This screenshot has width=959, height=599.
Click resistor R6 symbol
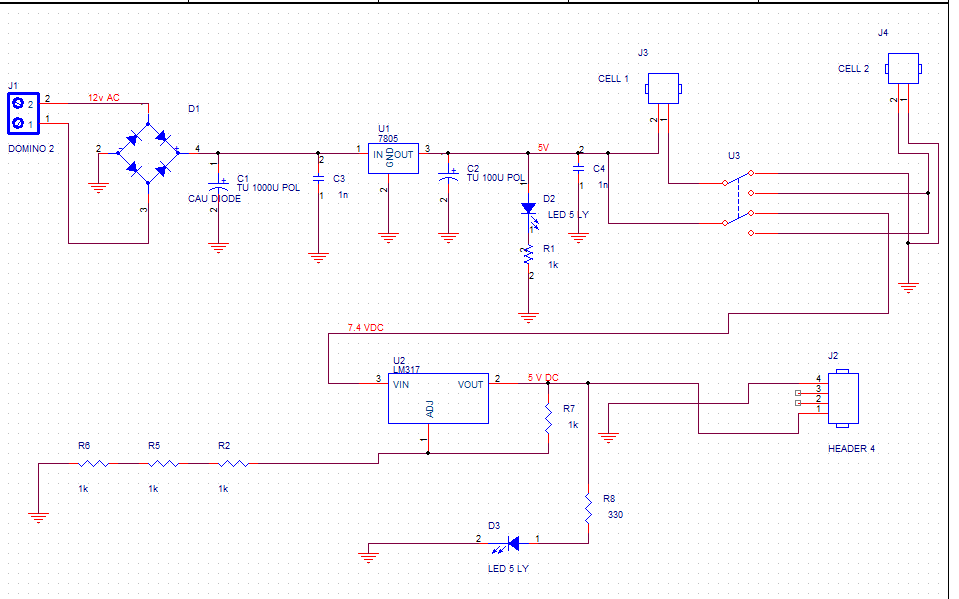pos(93,464)
